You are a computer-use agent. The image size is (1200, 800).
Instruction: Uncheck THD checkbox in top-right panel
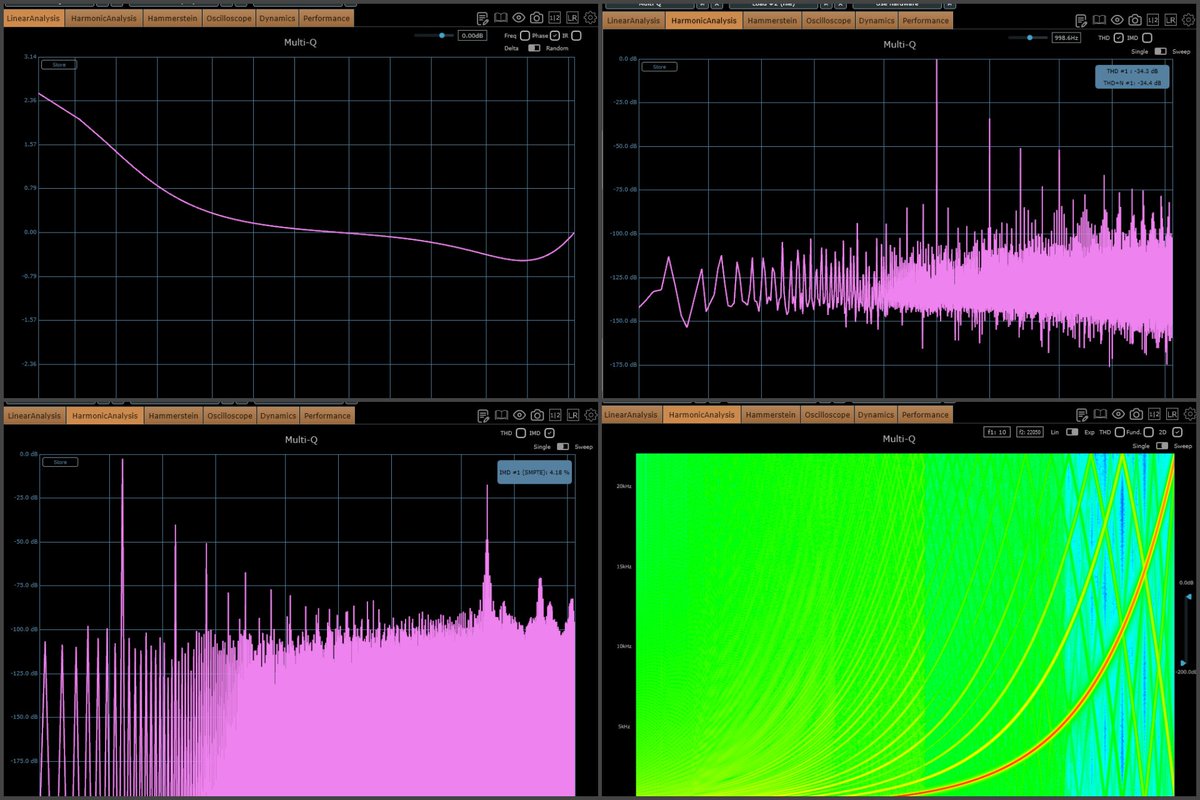(x=1119, y=37)
